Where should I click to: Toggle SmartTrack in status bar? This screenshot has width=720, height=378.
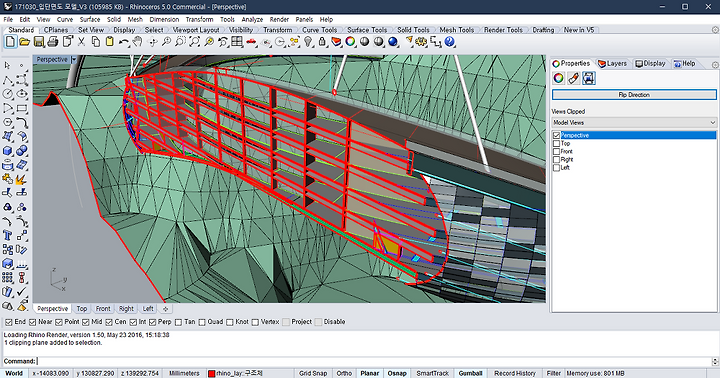pyautogui.click(x=432, y=373)
